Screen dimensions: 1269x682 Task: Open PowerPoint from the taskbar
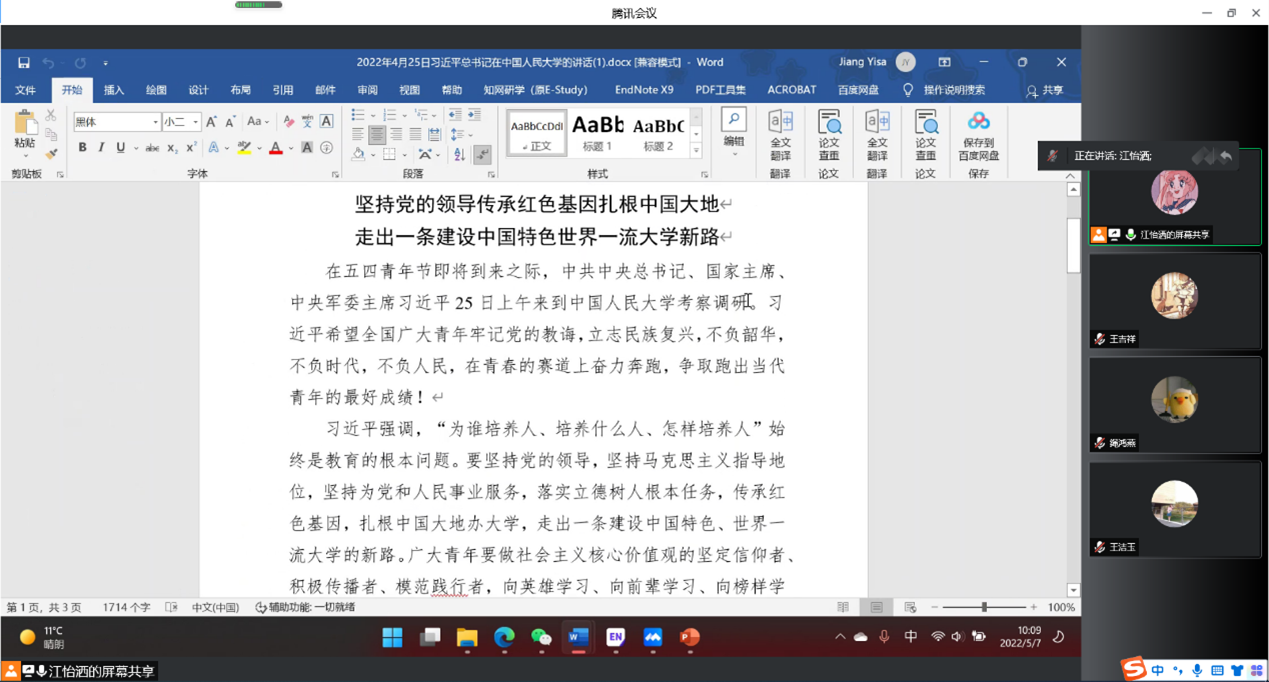pyautogui.click(x=689, y=638)
